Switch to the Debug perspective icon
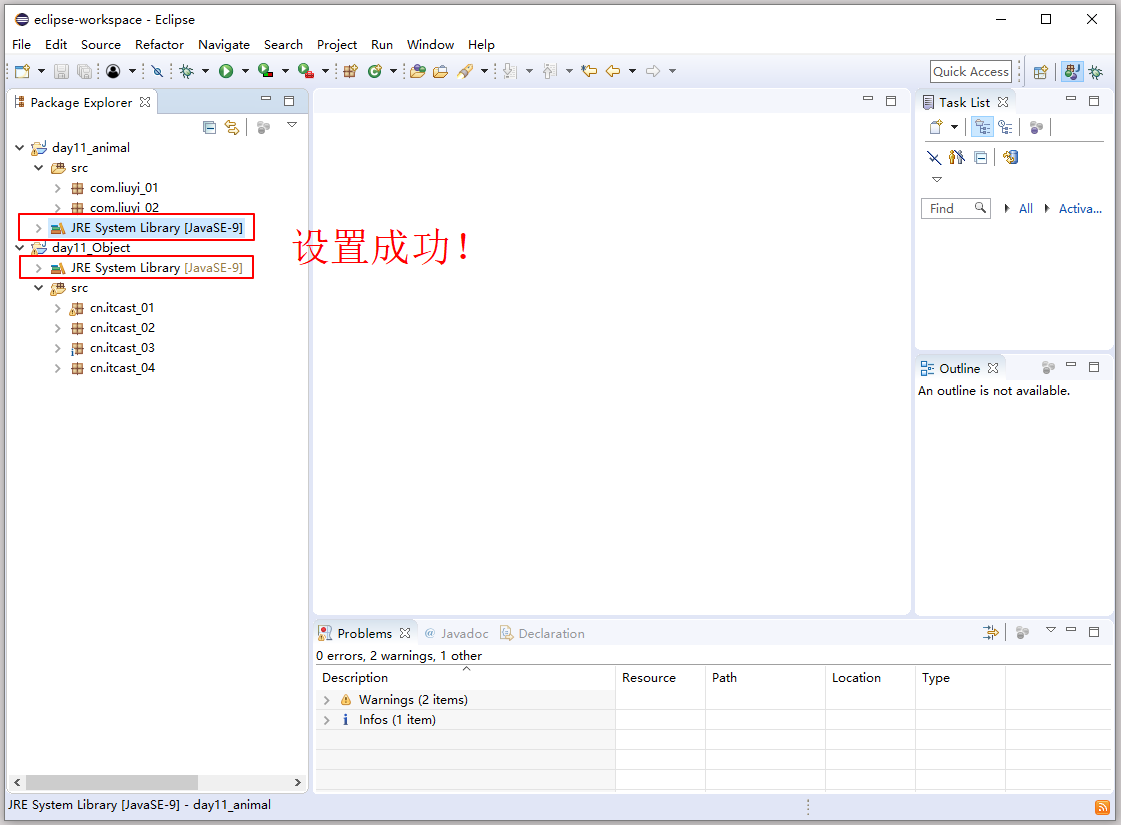This screenshot has width=1121, height=825. pyautogui.click(x=1095, y=71)
